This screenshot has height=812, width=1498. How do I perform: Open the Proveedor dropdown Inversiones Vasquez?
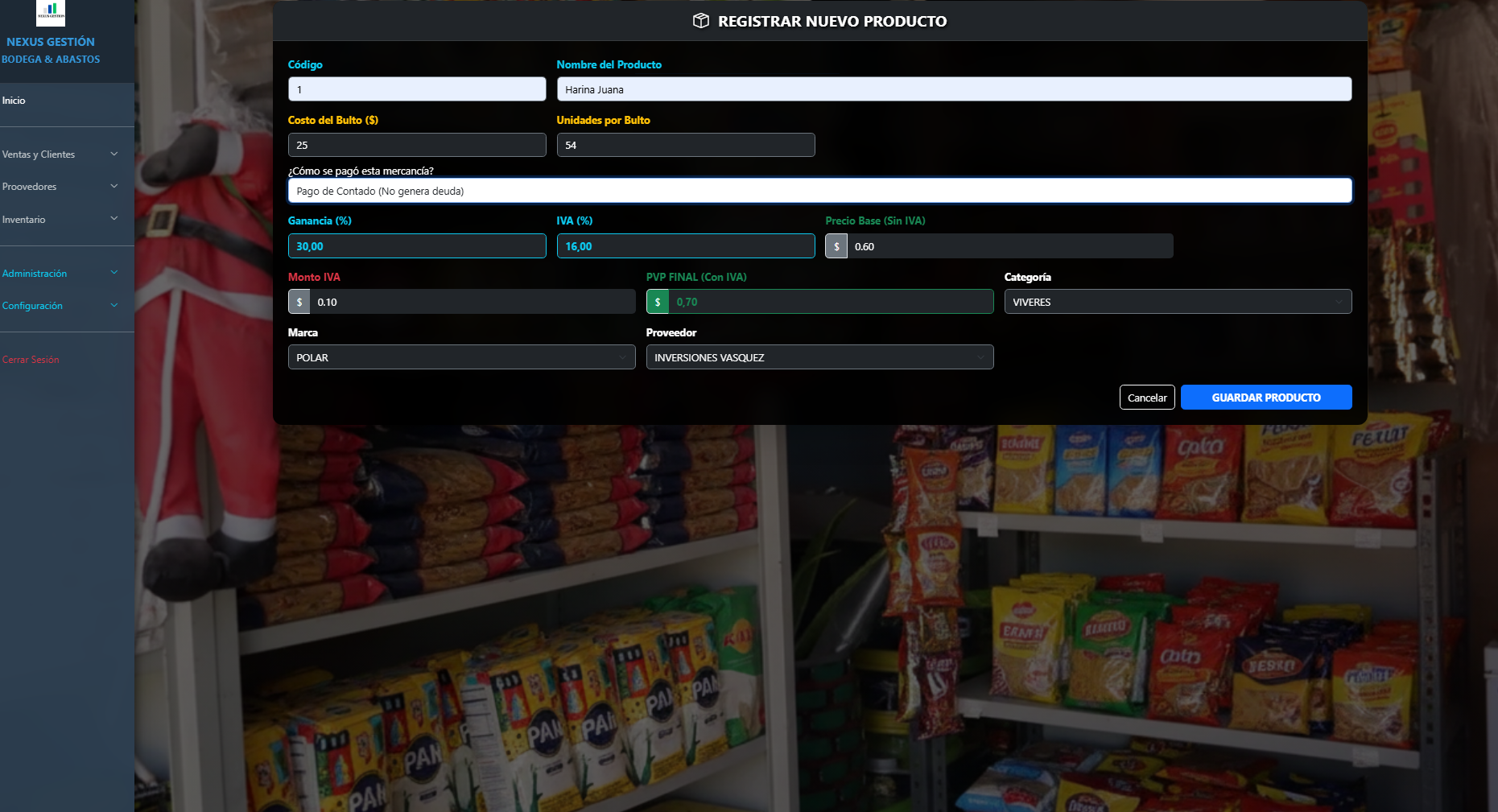coord(819,357)
